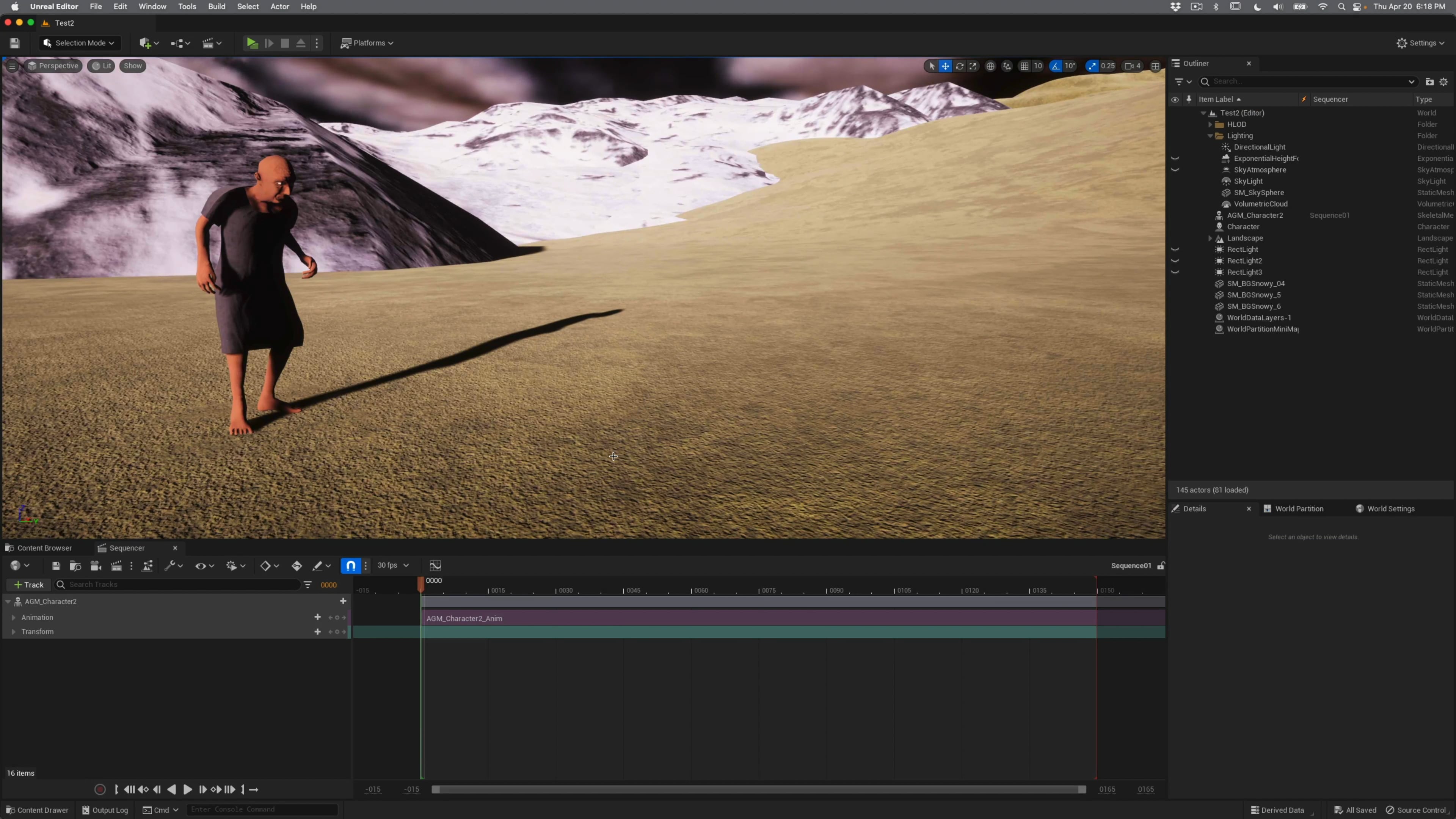Expand the Animation track in Sequencer

[x=14, y=618]
